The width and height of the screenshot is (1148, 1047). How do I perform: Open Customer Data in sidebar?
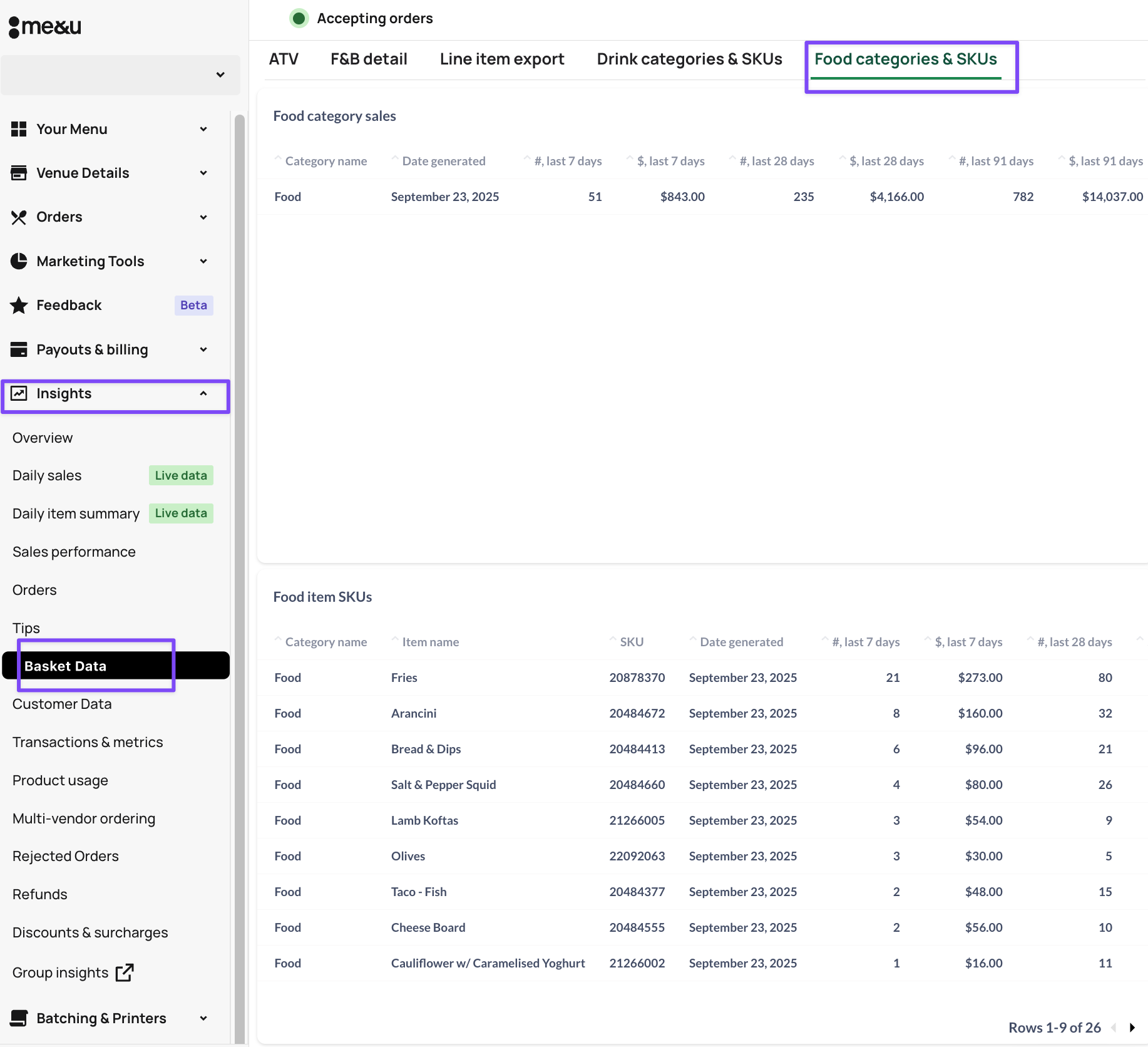coord(62,704)
